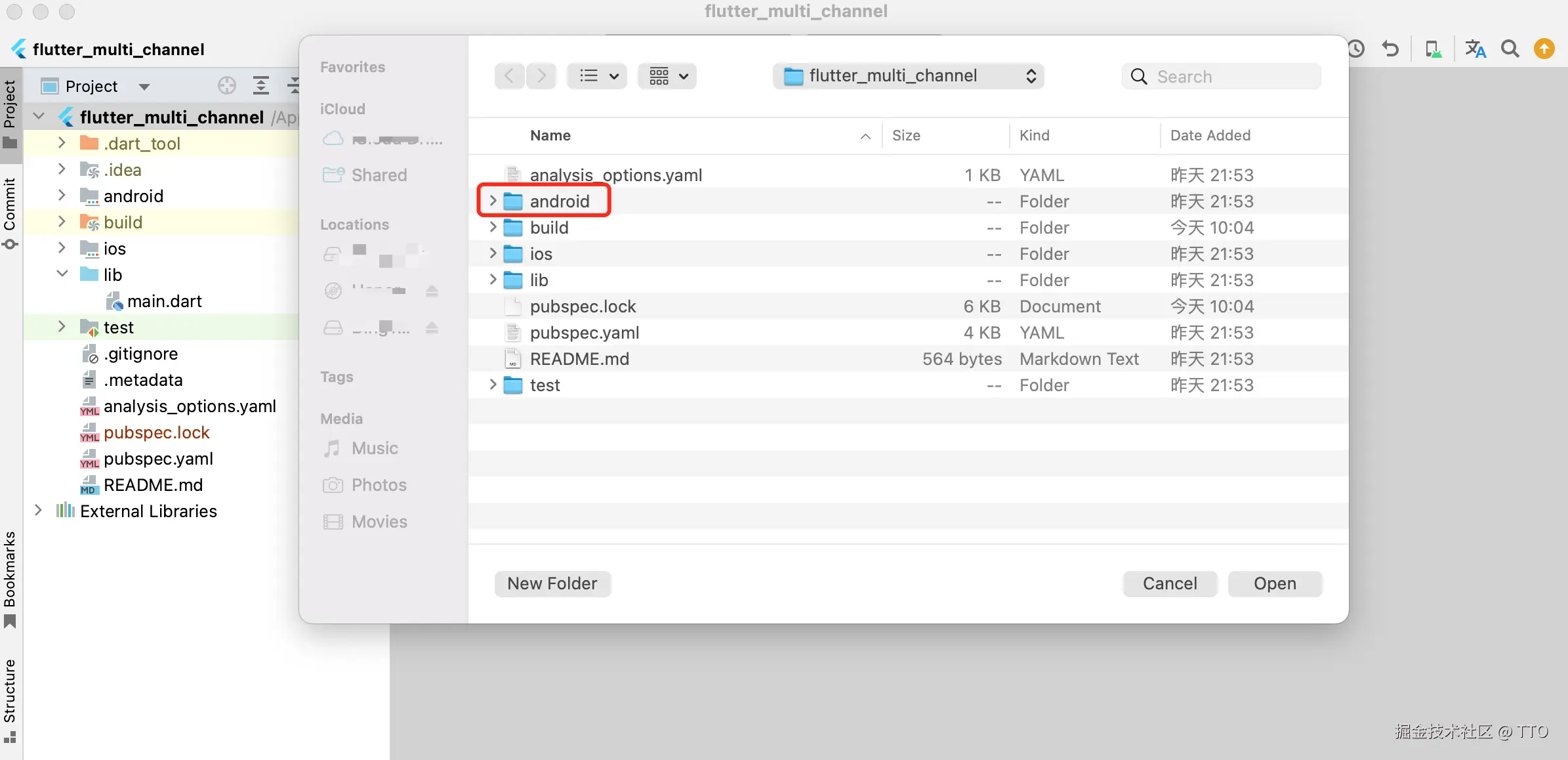Open the flutter_multi_channel path popup
This screenshot has height=760, width=1568.
pos(909,76)
